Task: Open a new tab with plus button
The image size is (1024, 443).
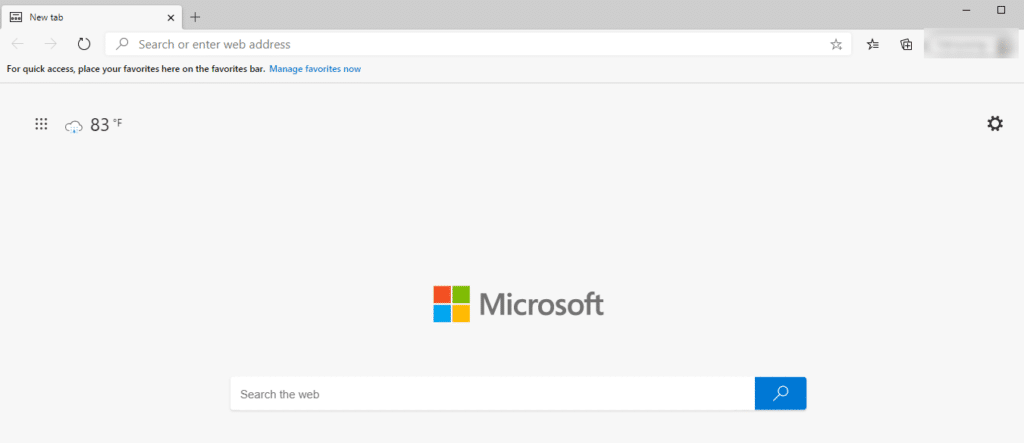Action: coord(195,17)
